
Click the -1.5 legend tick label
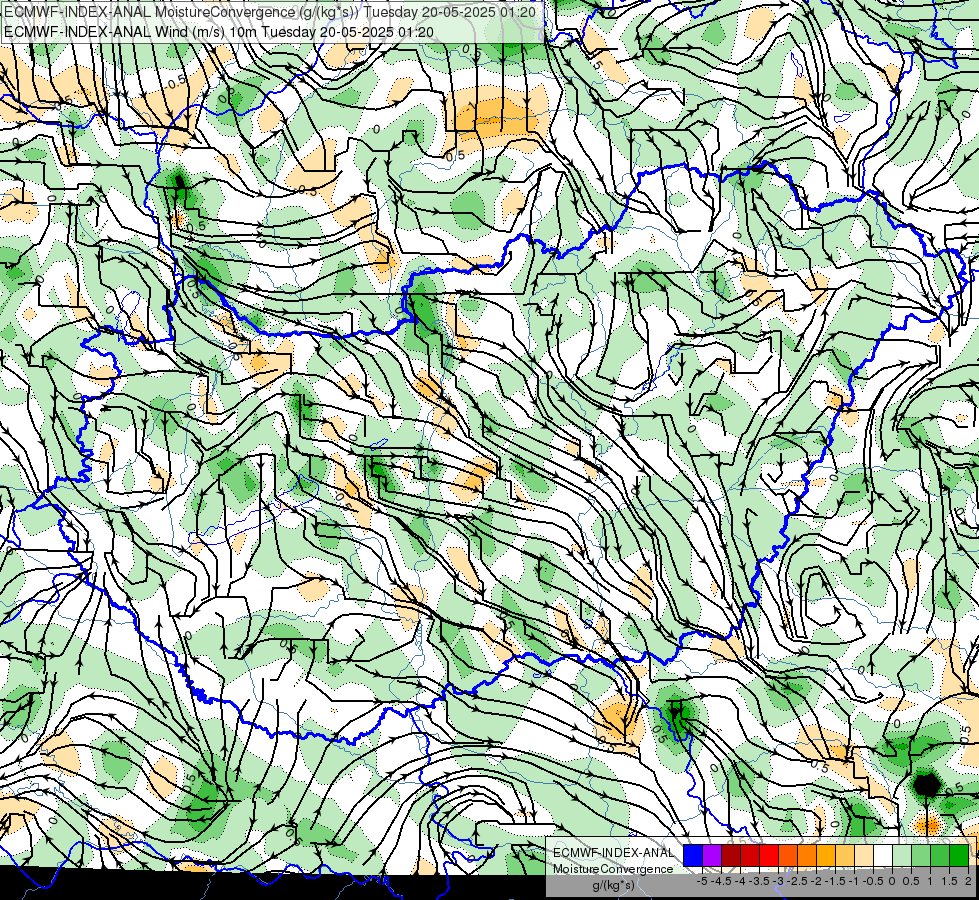coord(835,881)
